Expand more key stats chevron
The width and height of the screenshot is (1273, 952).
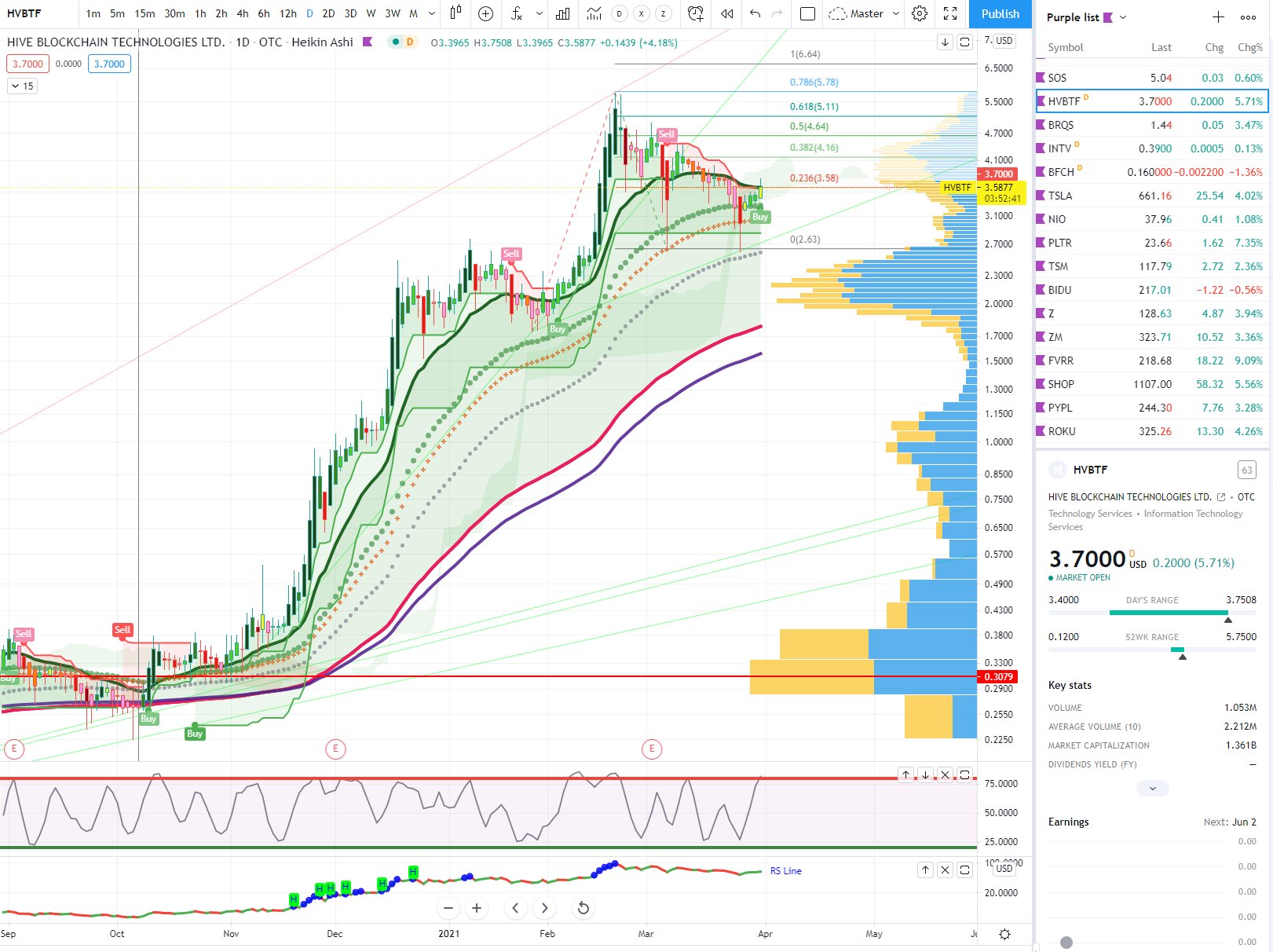coord(1152,788)
